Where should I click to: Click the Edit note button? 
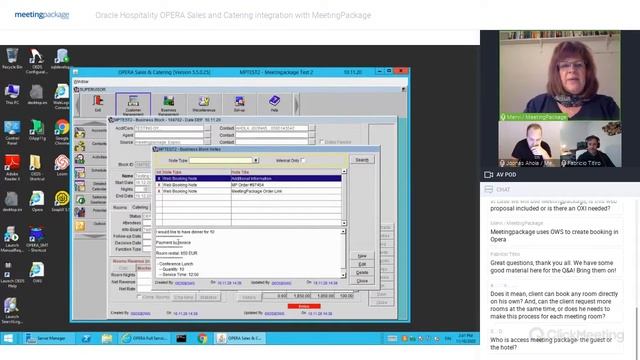click(362, 264)
